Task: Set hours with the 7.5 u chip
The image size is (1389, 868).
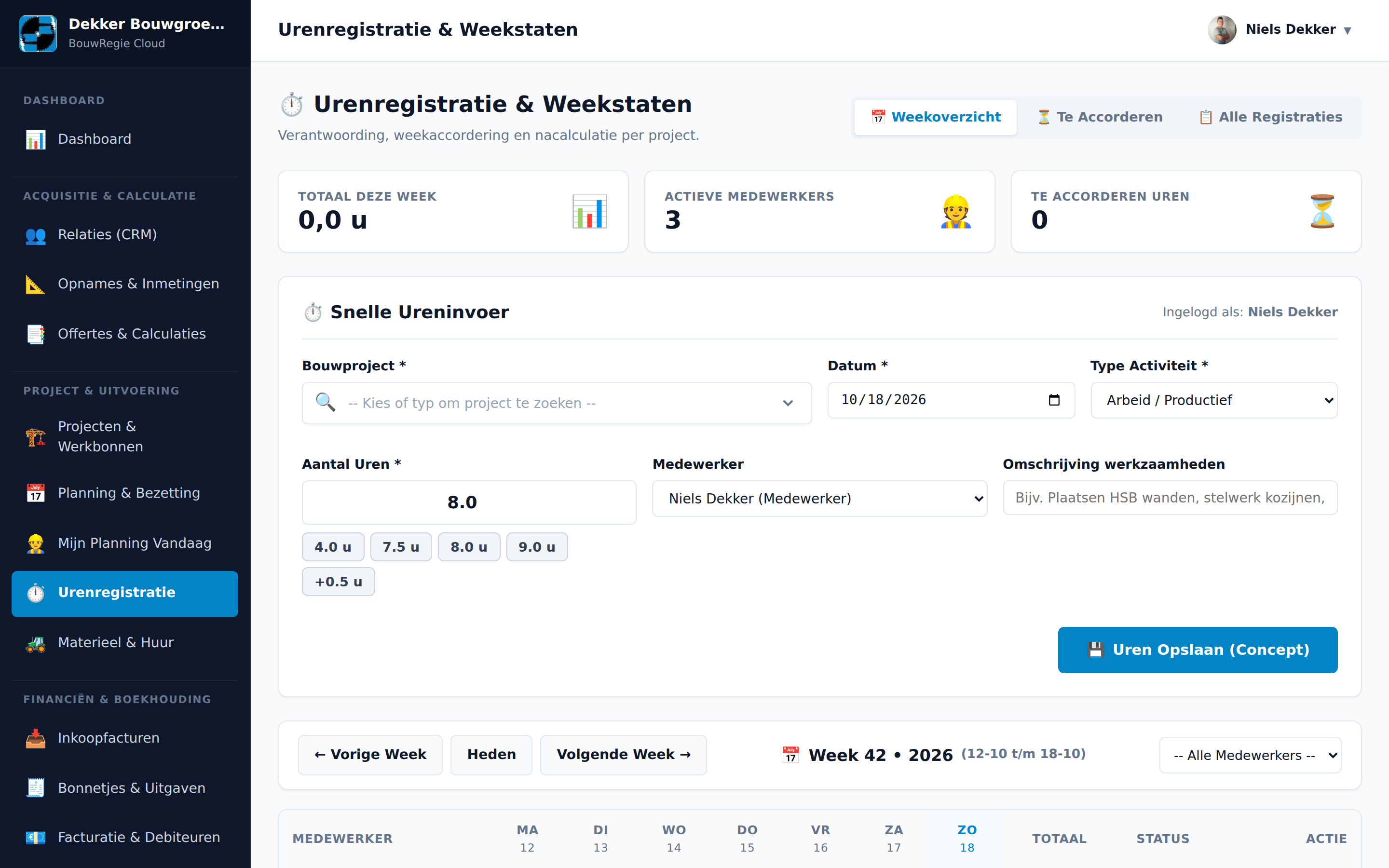Action: pos(401,546)
